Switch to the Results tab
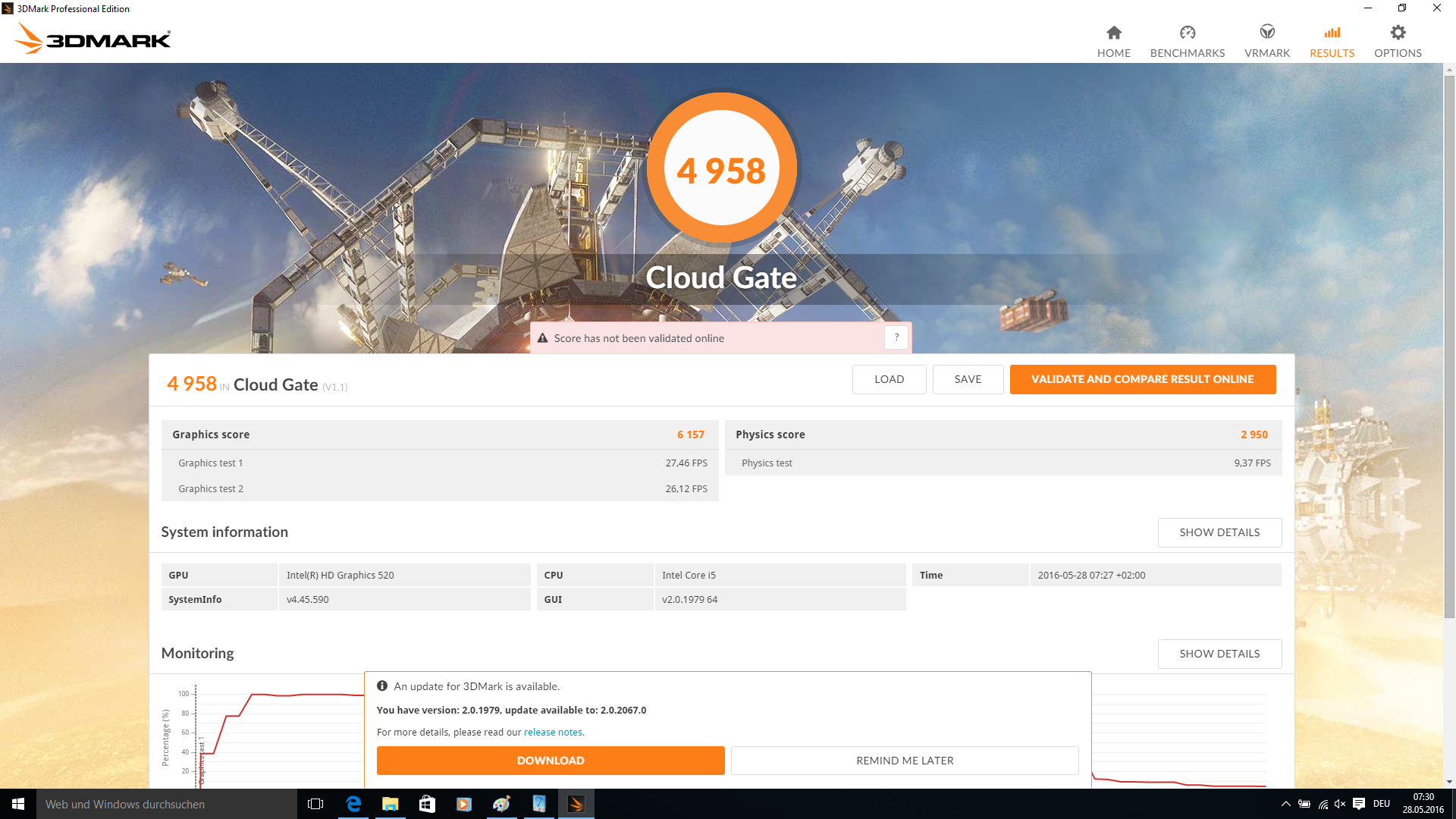Image resolution: width=1456 pixels, height=819 pixels. click(1332, 41)
